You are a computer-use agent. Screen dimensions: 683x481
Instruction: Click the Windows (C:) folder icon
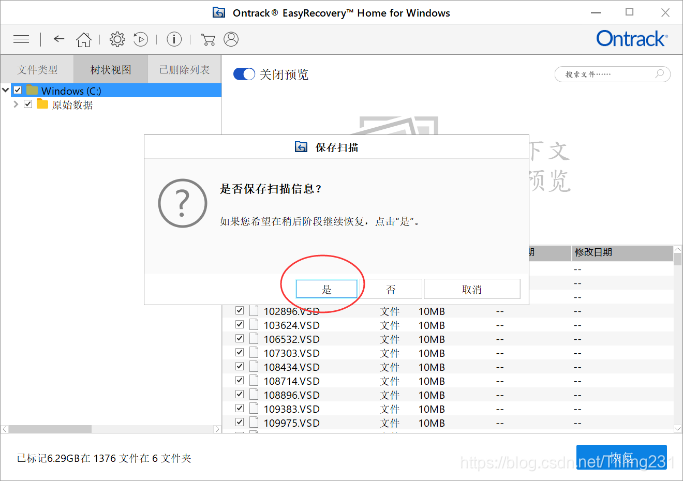(x=32, y=90)
